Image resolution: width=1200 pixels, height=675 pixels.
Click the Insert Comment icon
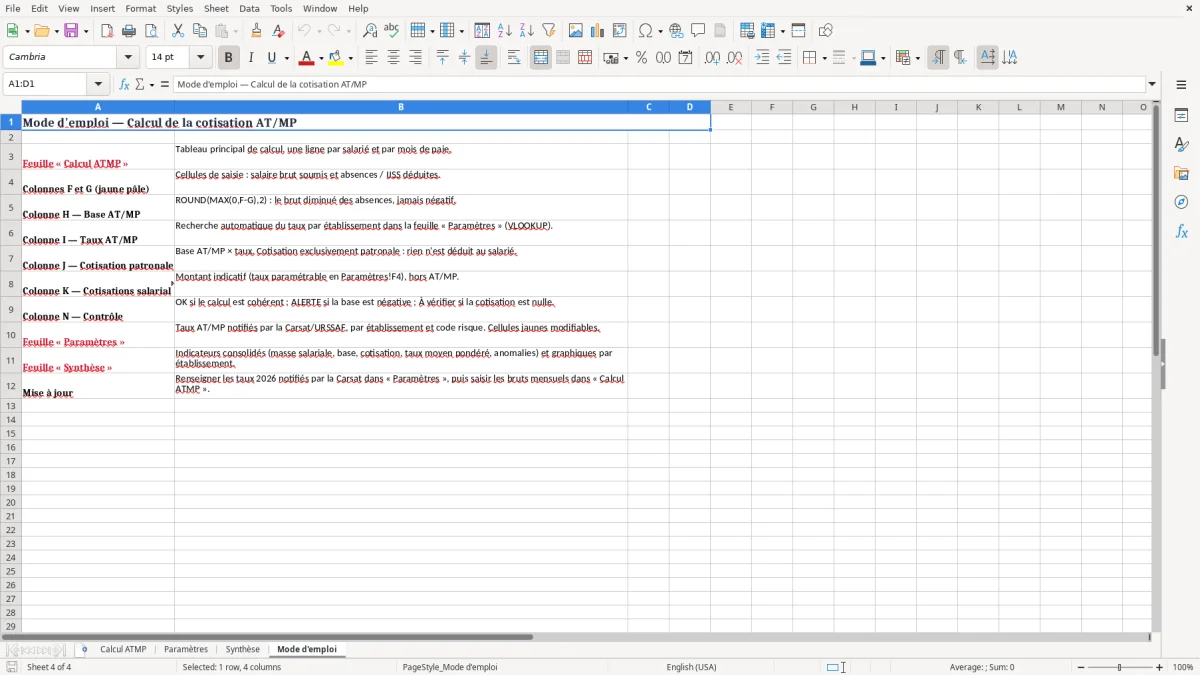click(699, 31)
